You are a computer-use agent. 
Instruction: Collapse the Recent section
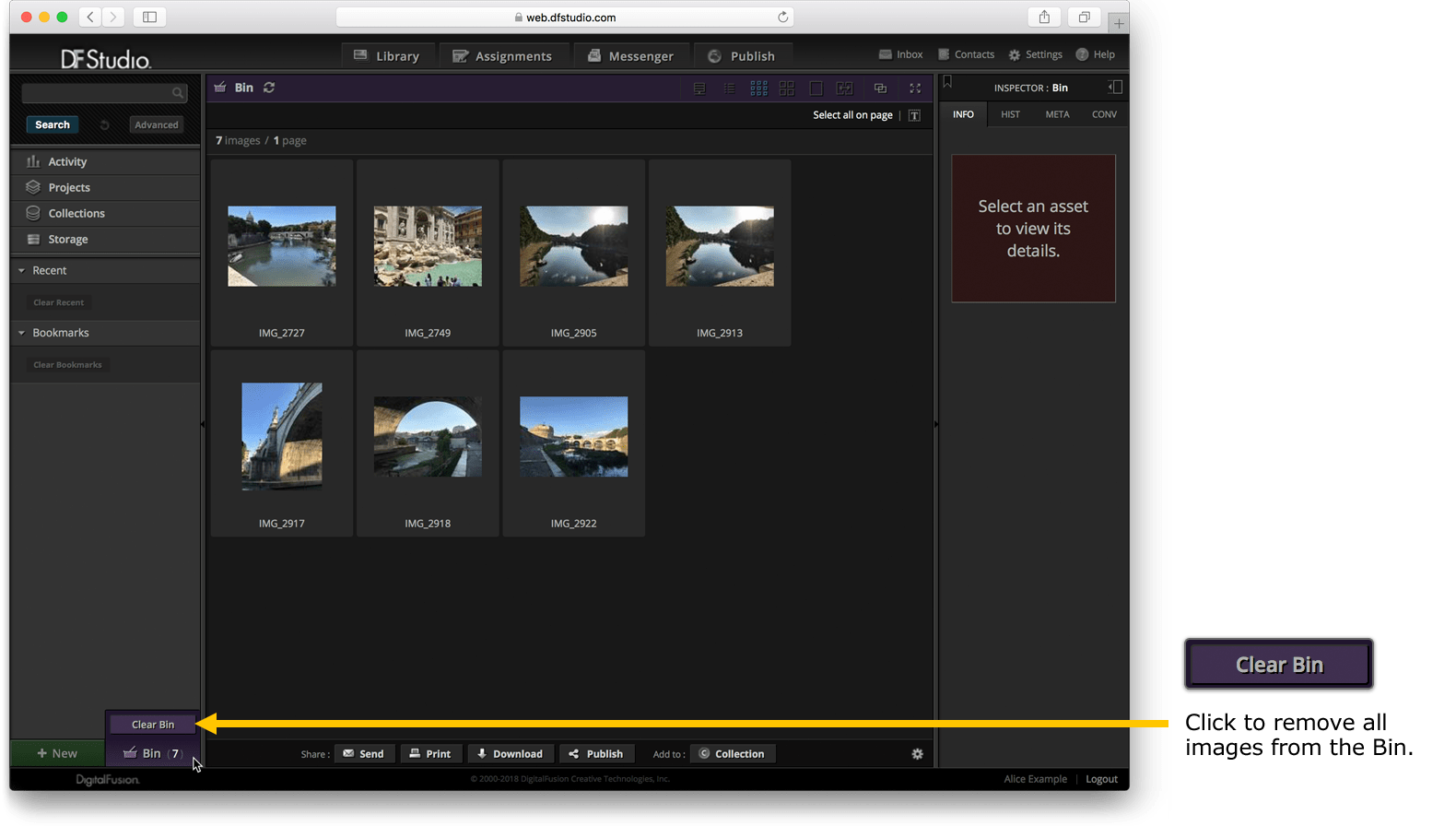(21, 271)
